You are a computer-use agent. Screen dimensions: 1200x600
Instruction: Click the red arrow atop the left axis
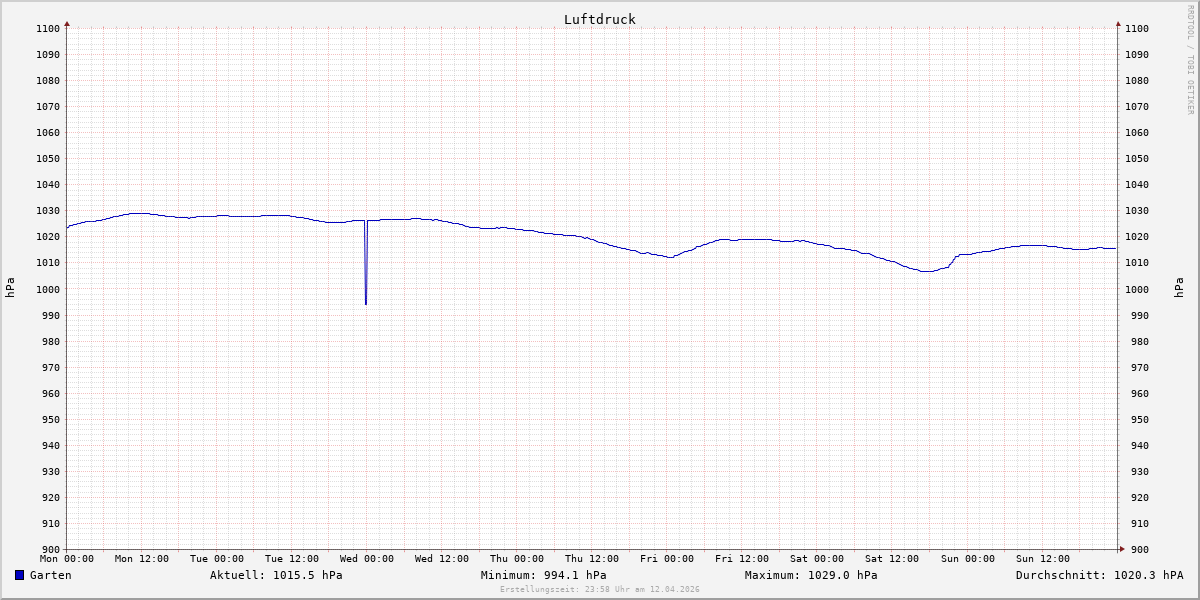pyautogui.click(x=67, y=23)
